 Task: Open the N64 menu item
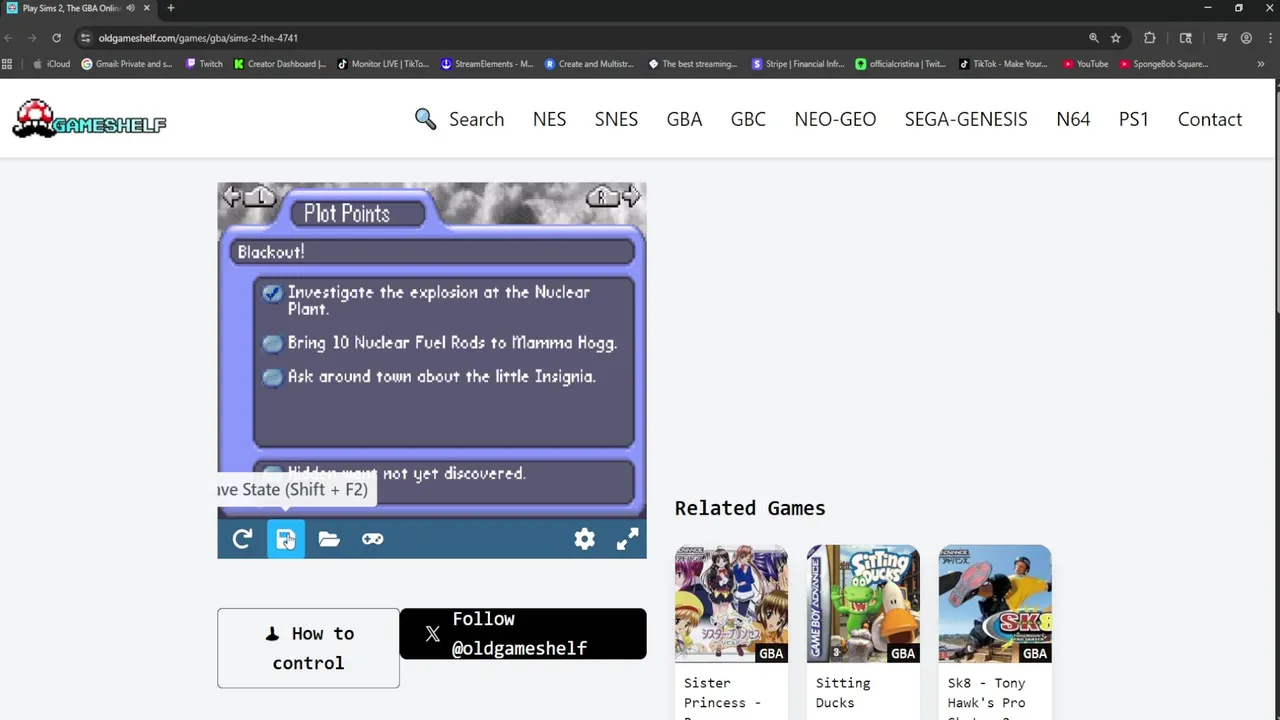pos(1073,119)
